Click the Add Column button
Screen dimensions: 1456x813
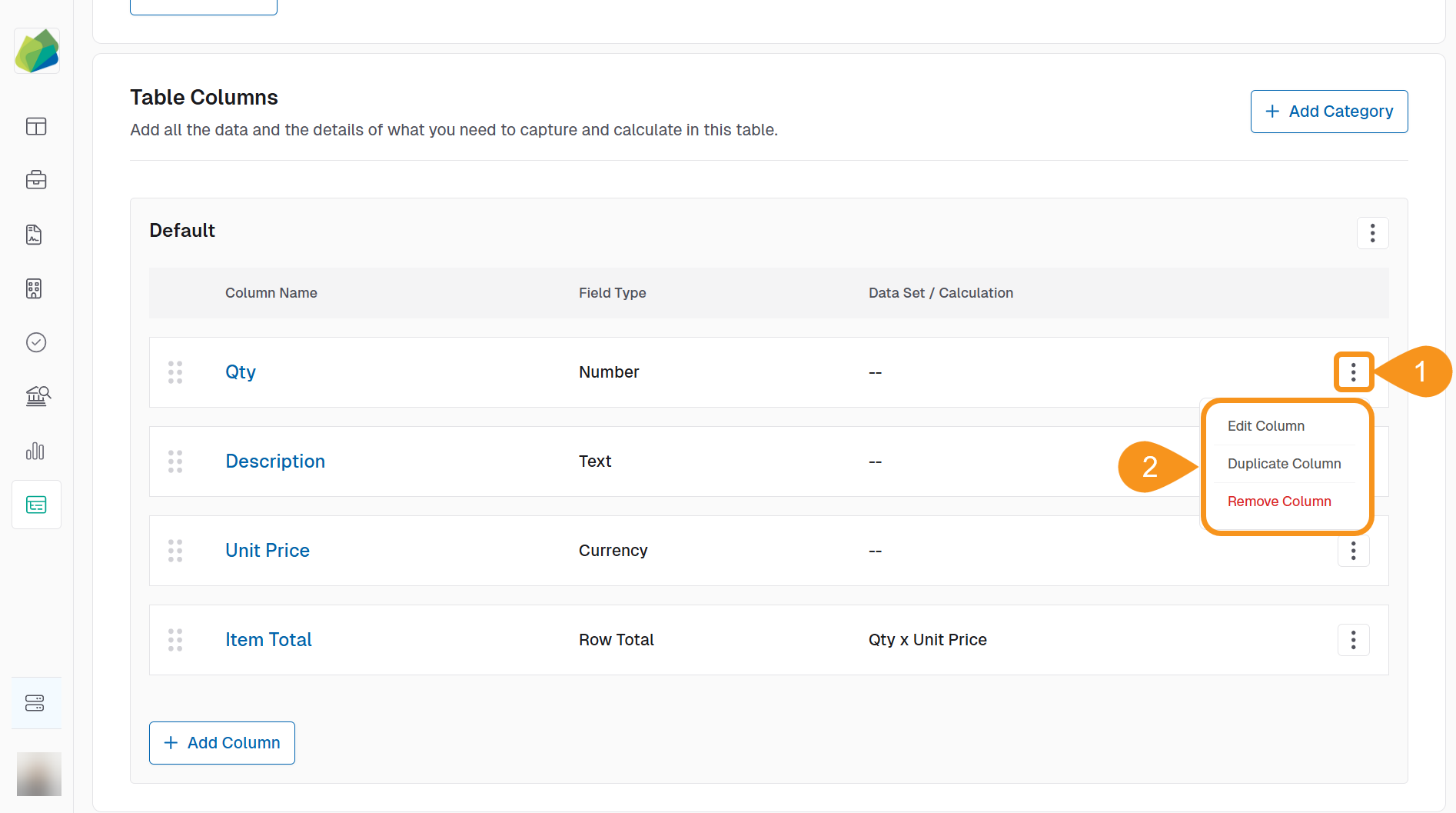point(221,742)
